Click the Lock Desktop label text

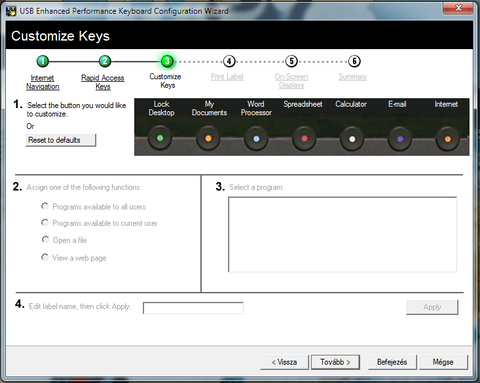pyautogui.click(x=162, y=108)
